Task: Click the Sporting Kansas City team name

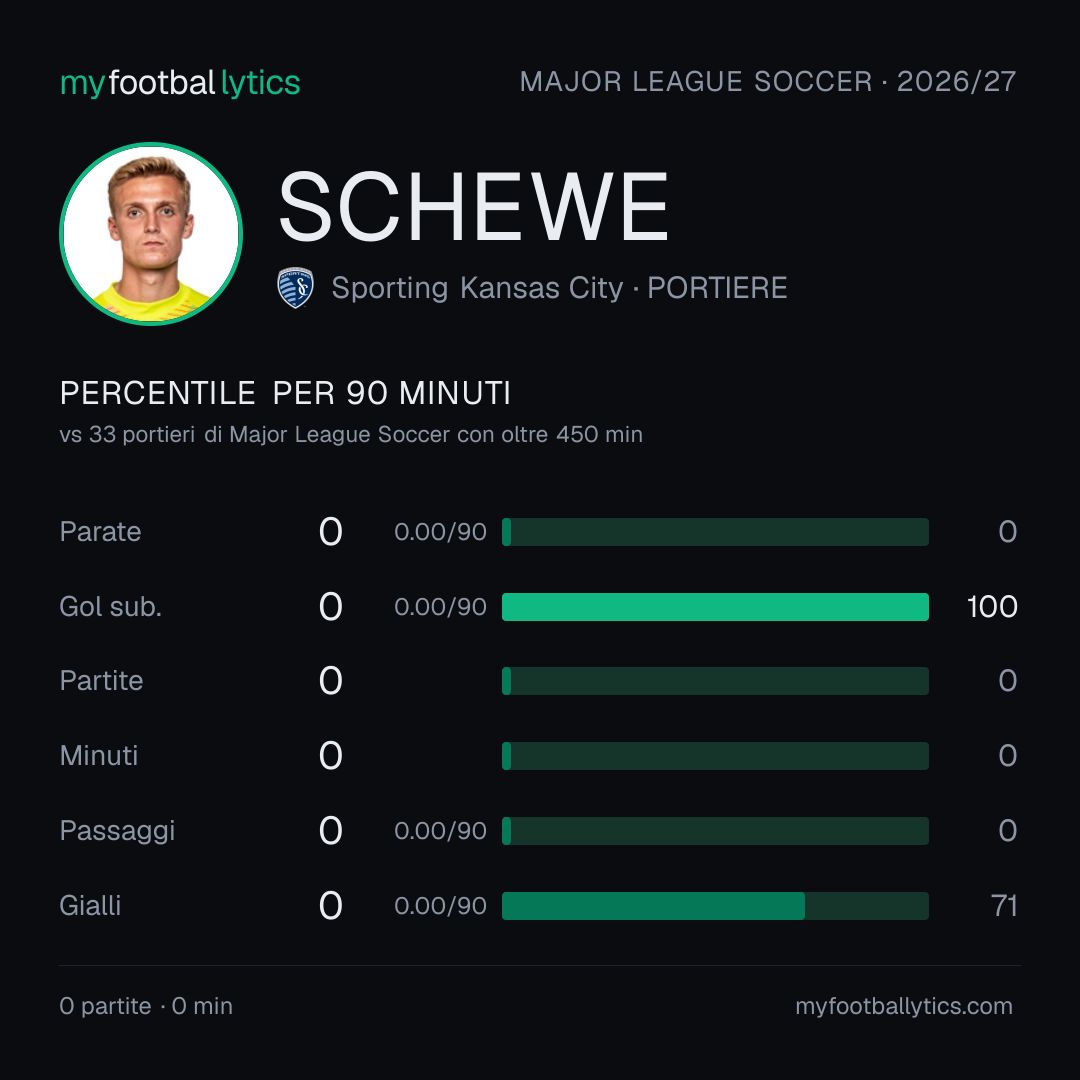Action: click(x=477, y=288)
